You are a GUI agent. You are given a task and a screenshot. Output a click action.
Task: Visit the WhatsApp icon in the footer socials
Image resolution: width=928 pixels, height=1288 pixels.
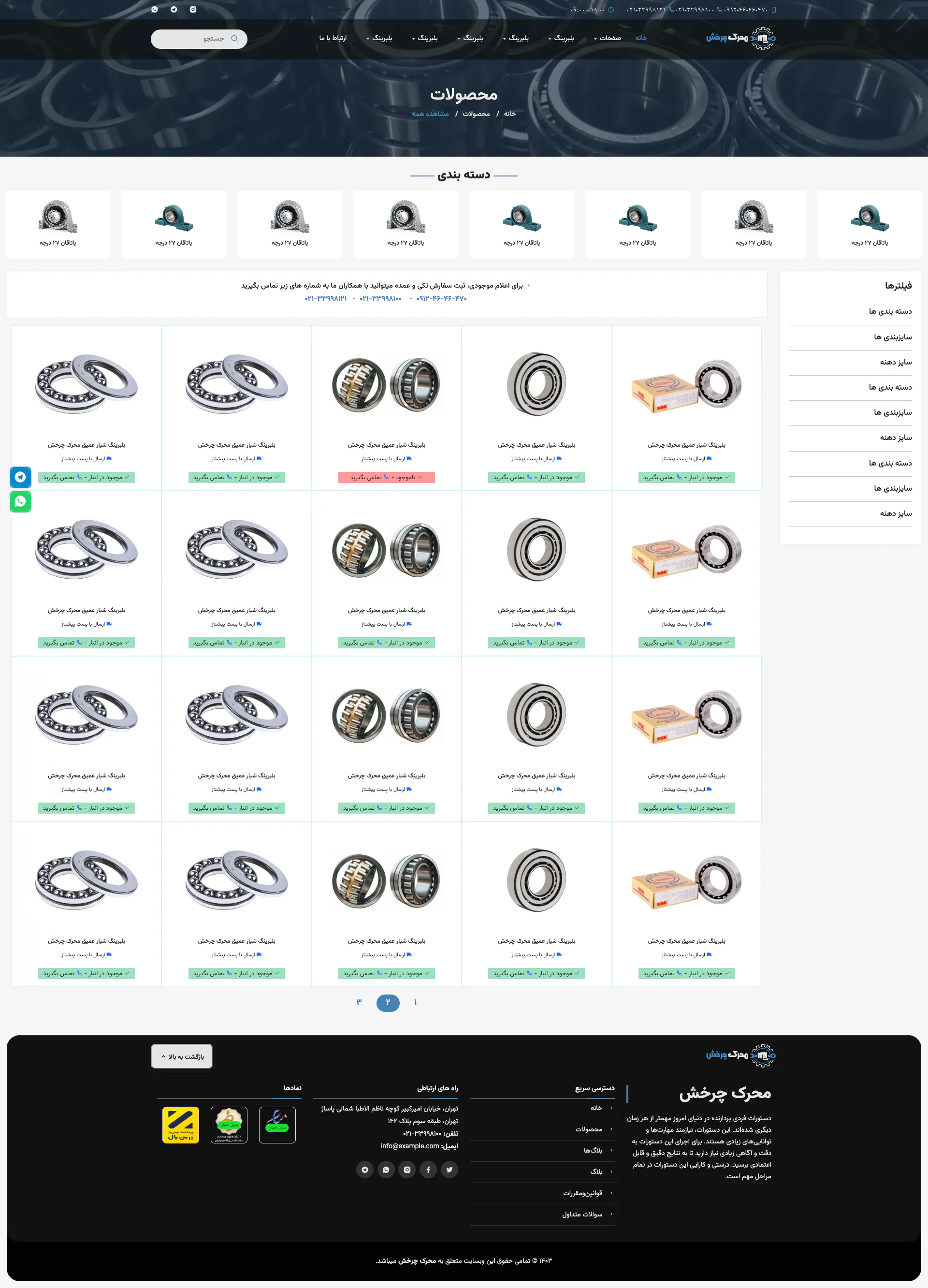[x=386, y=1170]
